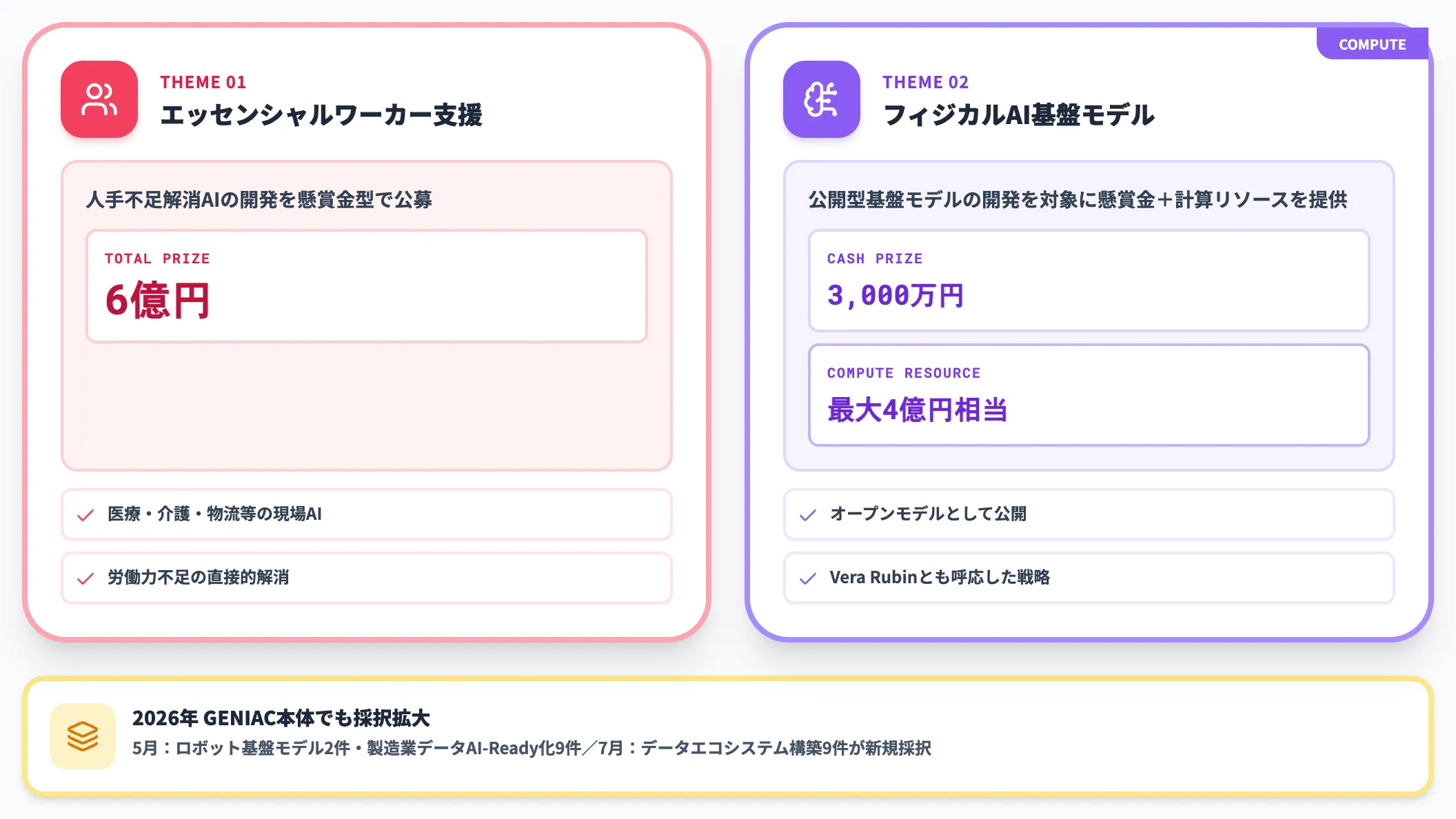
Task: Click the purple COMPUTE badge
Action: click(x=1372, y=44)
